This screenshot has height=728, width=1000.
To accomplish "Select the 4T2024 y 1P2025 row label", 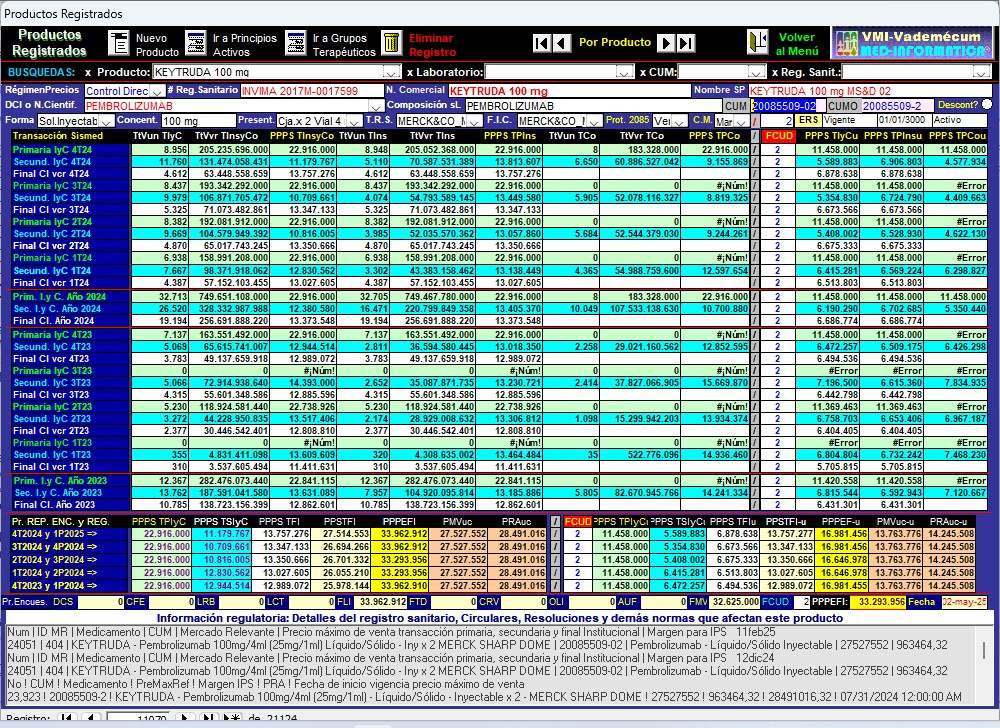I will pos(69,534).
